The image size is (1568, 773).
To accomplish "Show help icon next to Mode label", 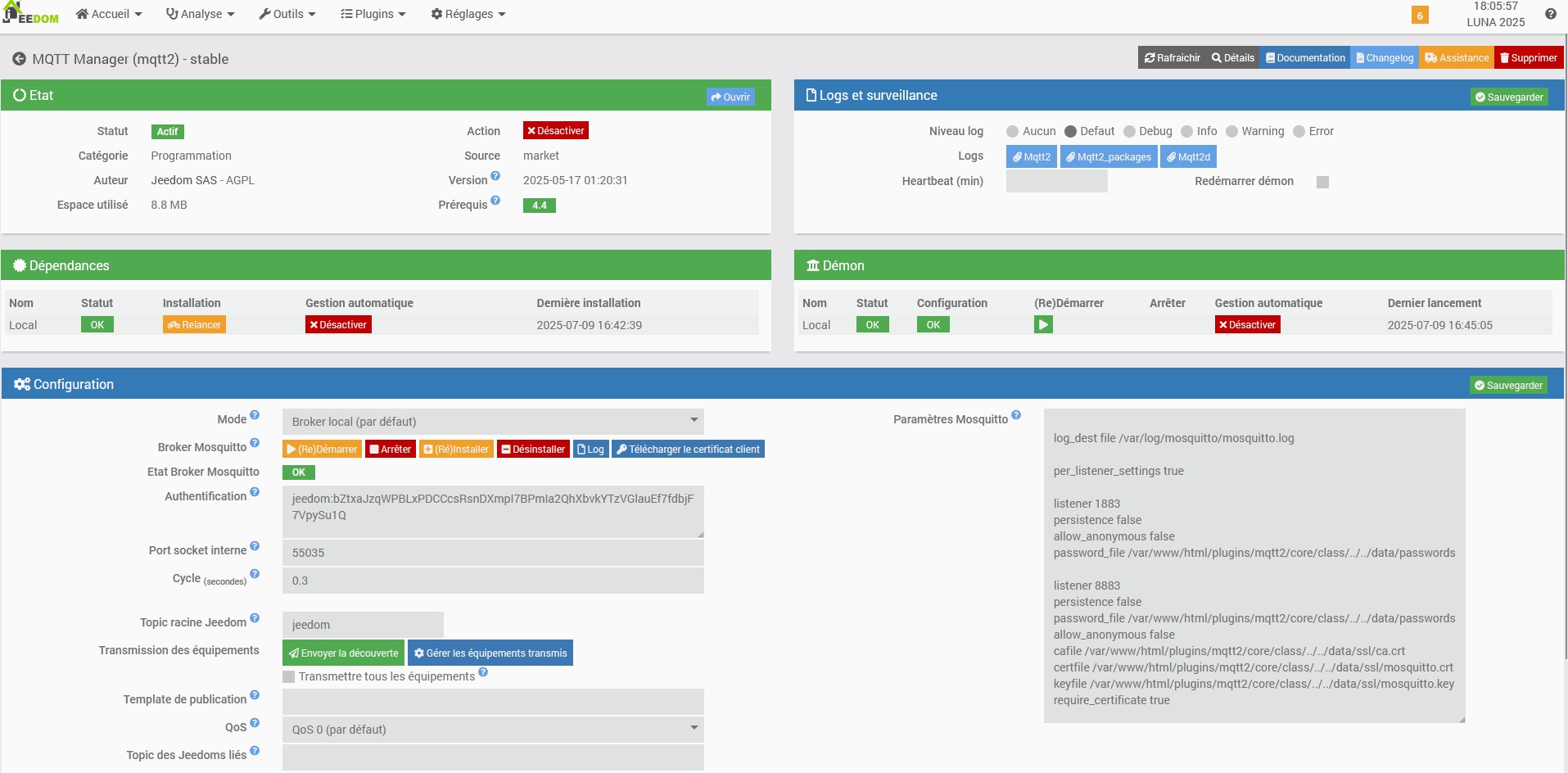I will click(255, 415).
